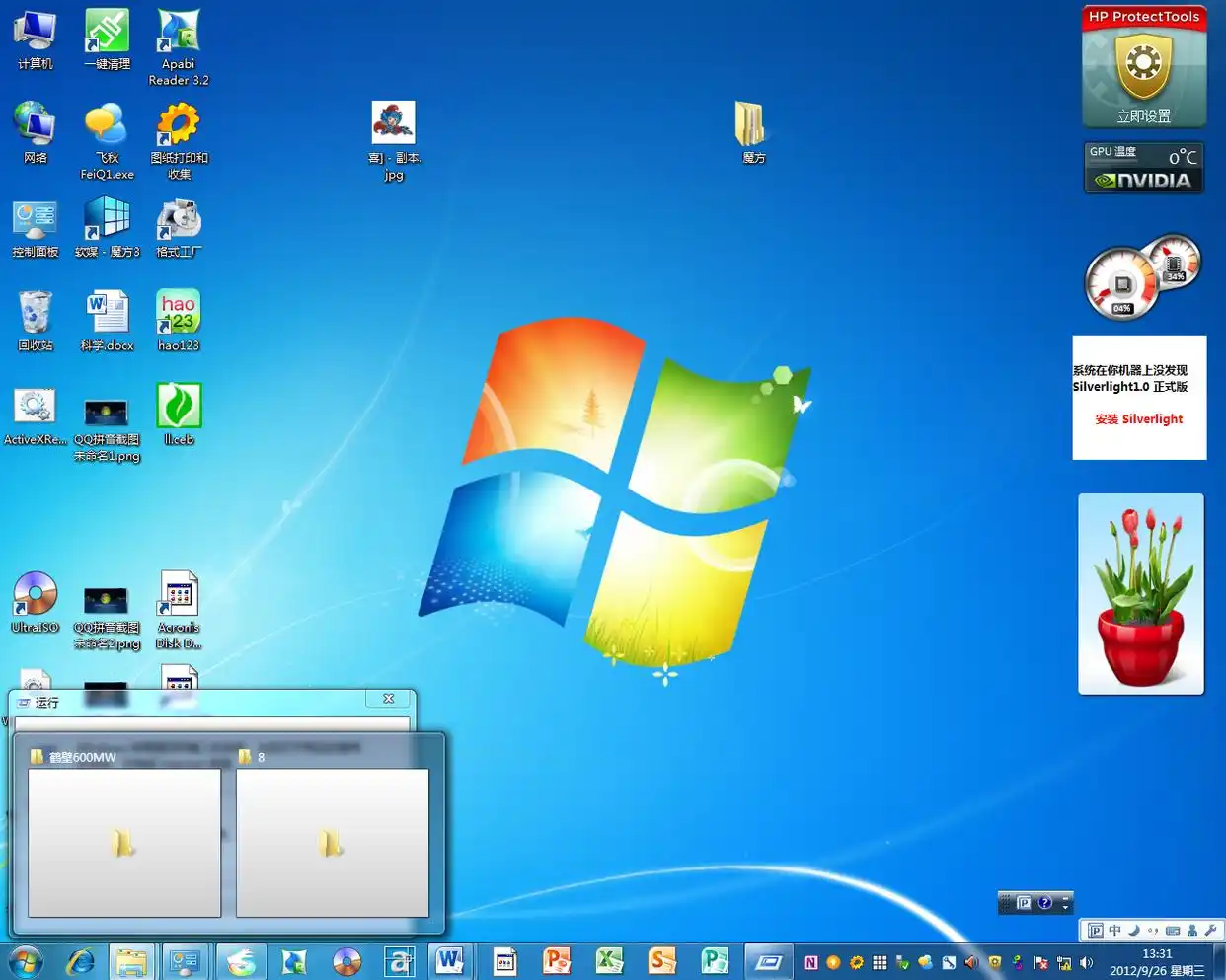
Task: Select the folder window preview named 8
Action: pyautogui.click(x=332, y=842)
